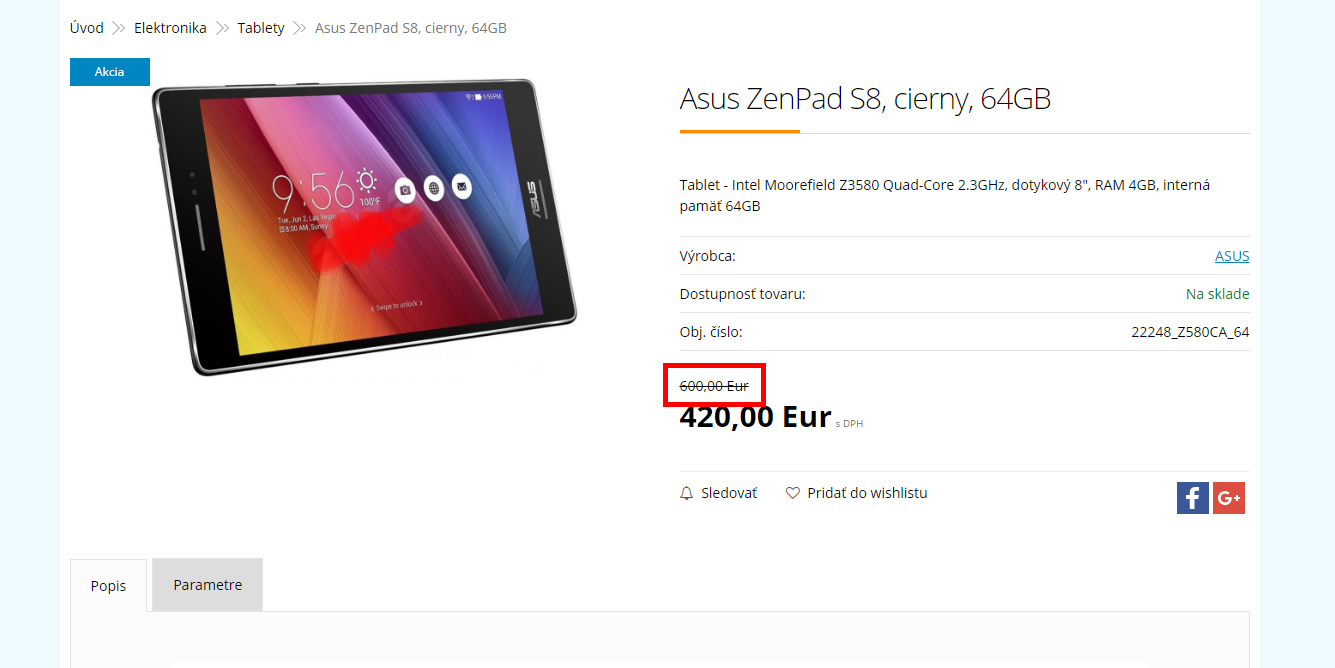
Task: Go to the Úvod breadcrumb
Action: (87, 28)
